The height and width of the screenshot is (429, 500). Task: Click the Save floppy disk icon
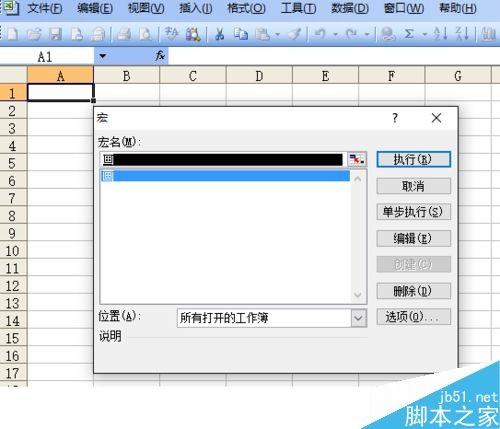[x=55, y=34]
